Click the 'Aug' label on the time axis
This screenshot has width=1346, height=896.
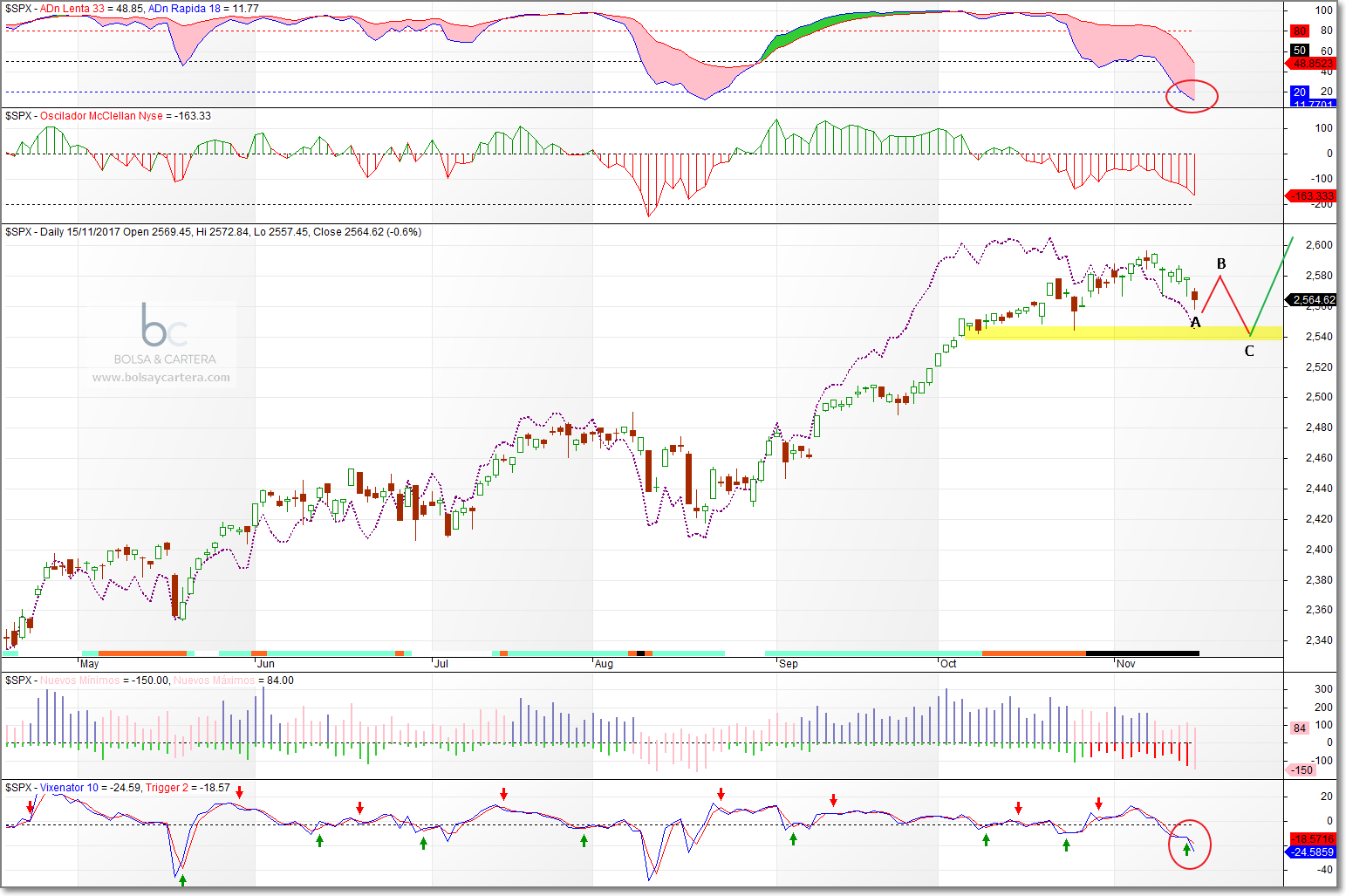[604, 664]
